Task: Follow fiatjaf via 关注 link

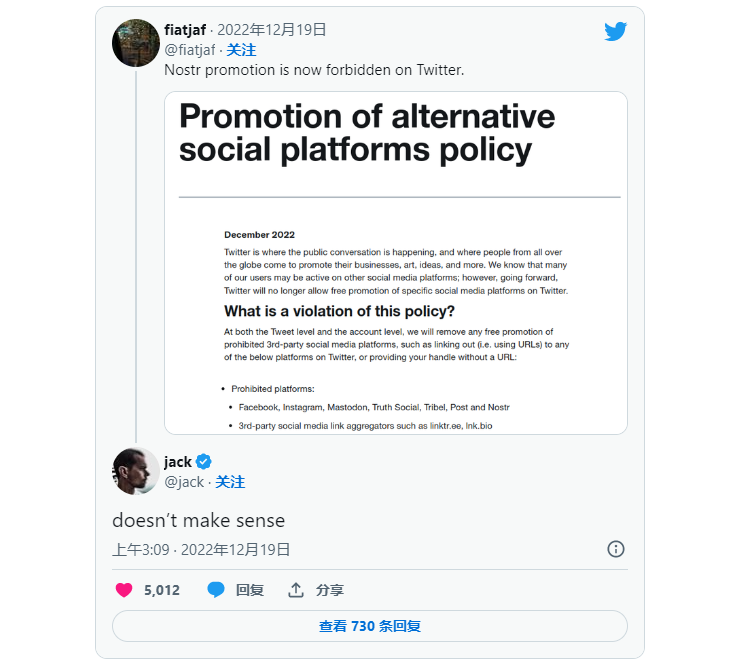Action: pyautogui.click(x=241, y=50)
